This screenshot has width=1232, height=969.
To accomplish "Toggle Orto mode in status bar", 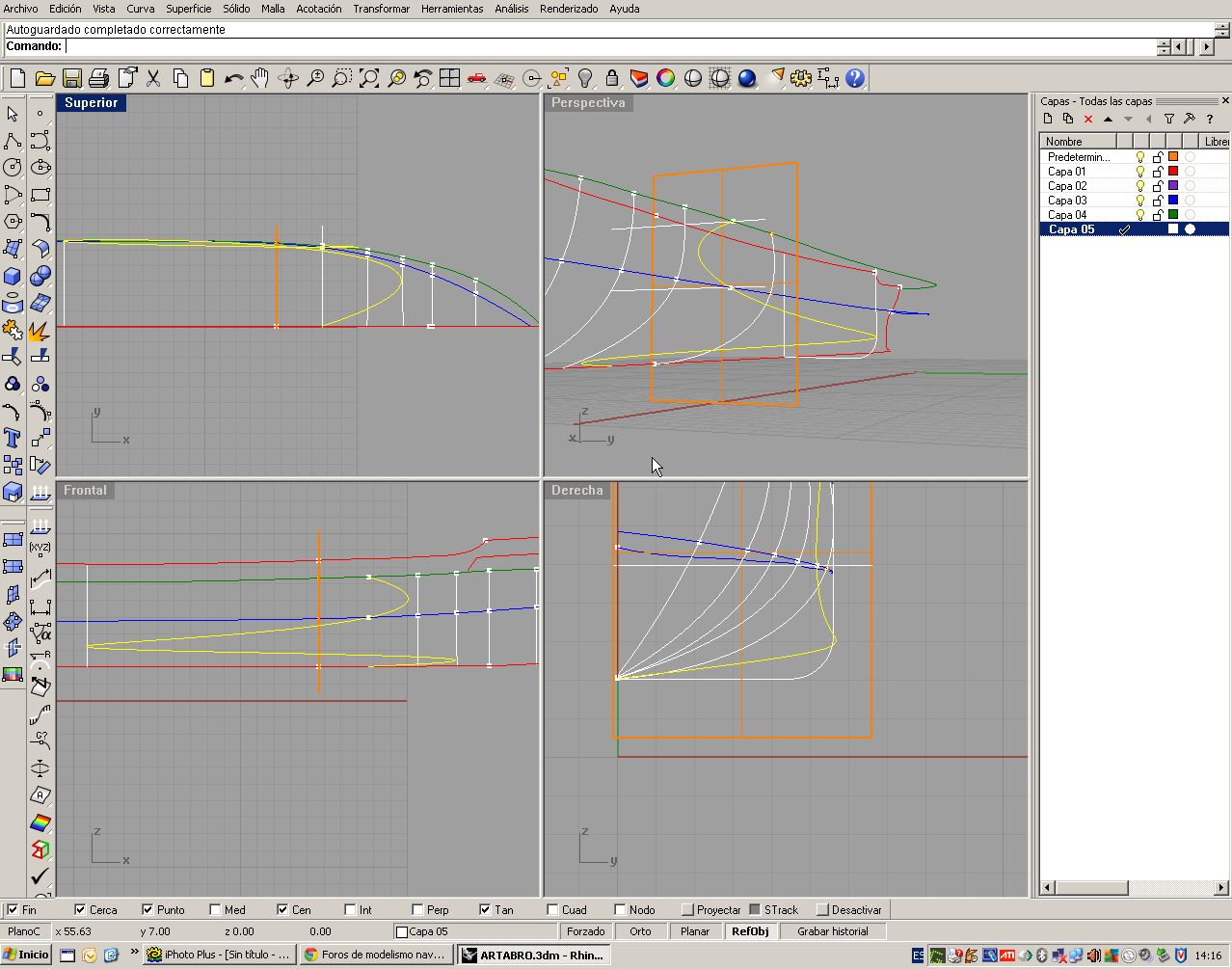I will [x=640, y=931].
